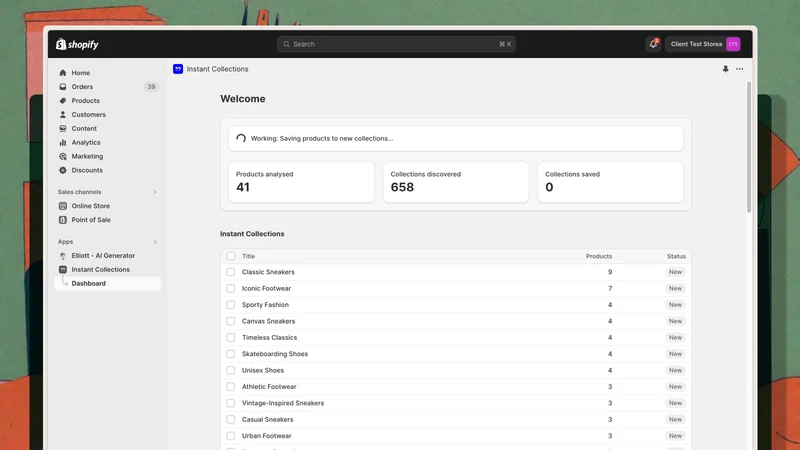This screenshot has height=450, width=800.
Task: Click the Home icon in sidebar
Action: coord(63,72)
